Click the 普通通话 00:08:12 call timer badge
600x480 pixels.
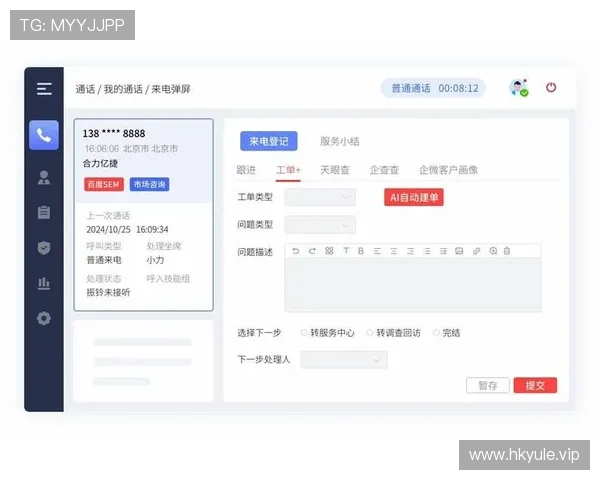[x=434, y=88]
